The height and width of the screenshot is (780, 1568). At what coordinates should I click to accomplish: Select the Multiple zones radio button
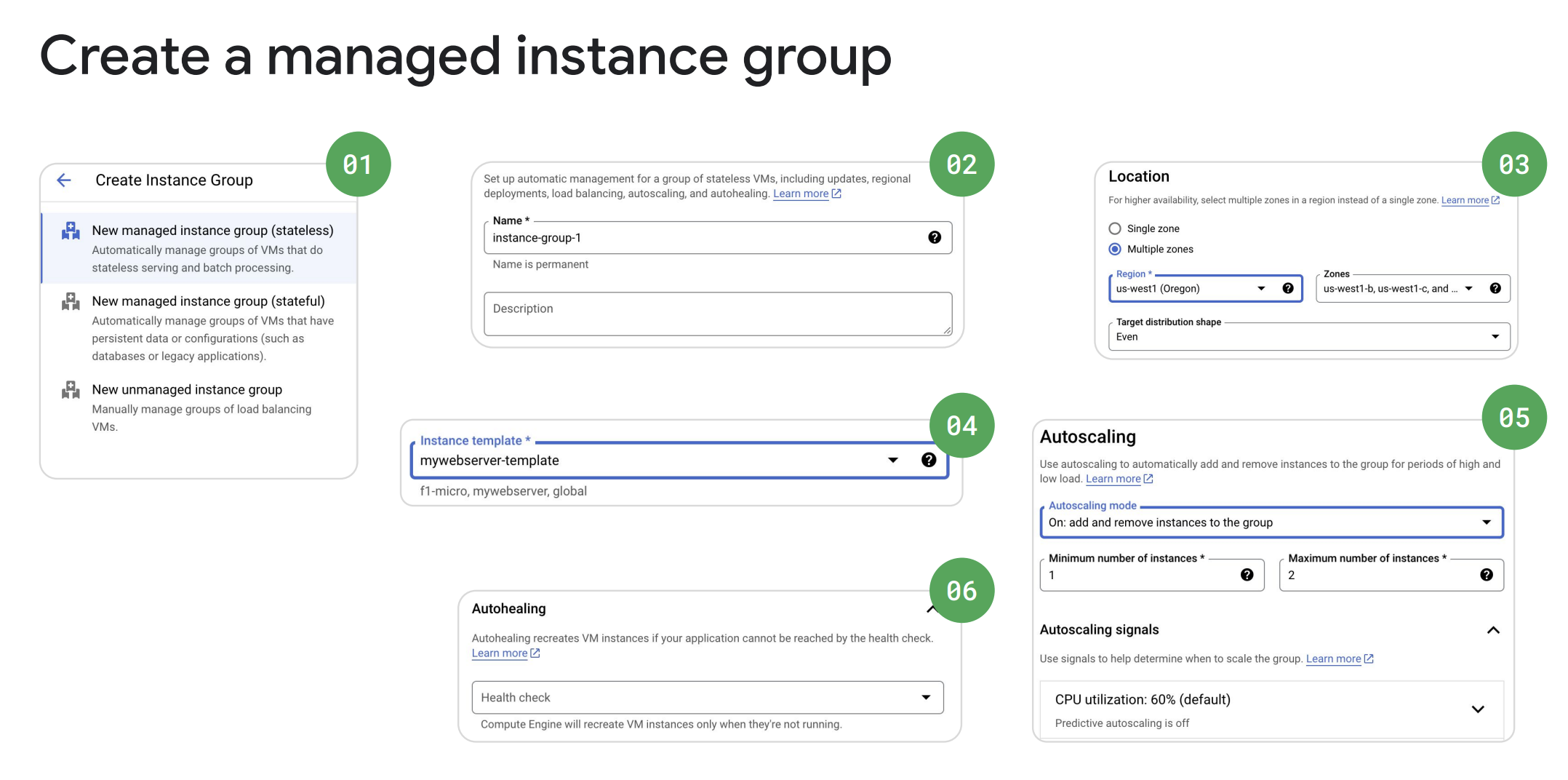point(1115,249)
